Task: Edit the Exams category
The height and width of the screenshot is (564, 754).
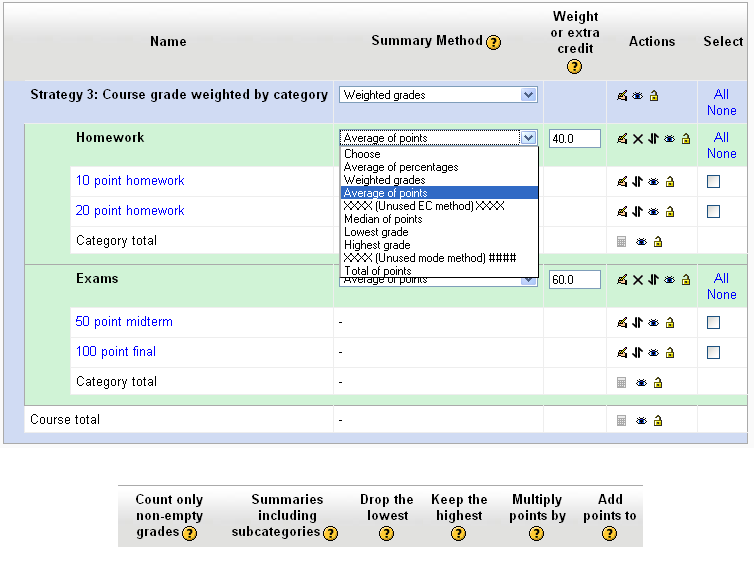Action: (622, 280)
